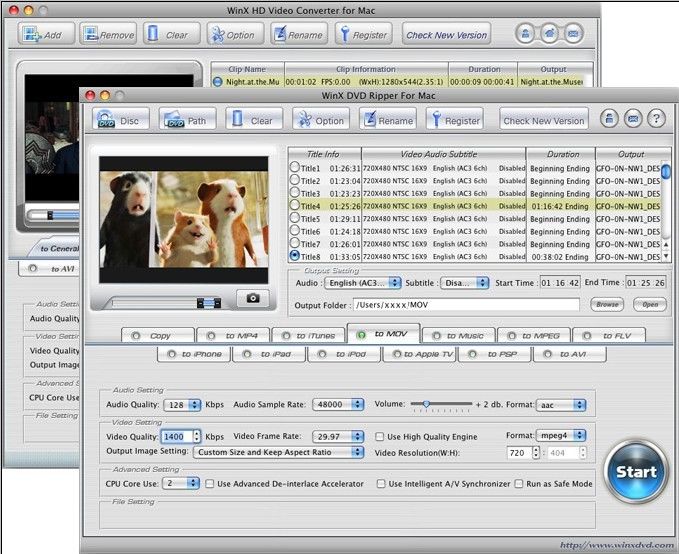The height and width of the screenshot is (554, 679).
Task: Click the mail icon in DVD Ripper toolbar
Action: [x=633, y=118]
